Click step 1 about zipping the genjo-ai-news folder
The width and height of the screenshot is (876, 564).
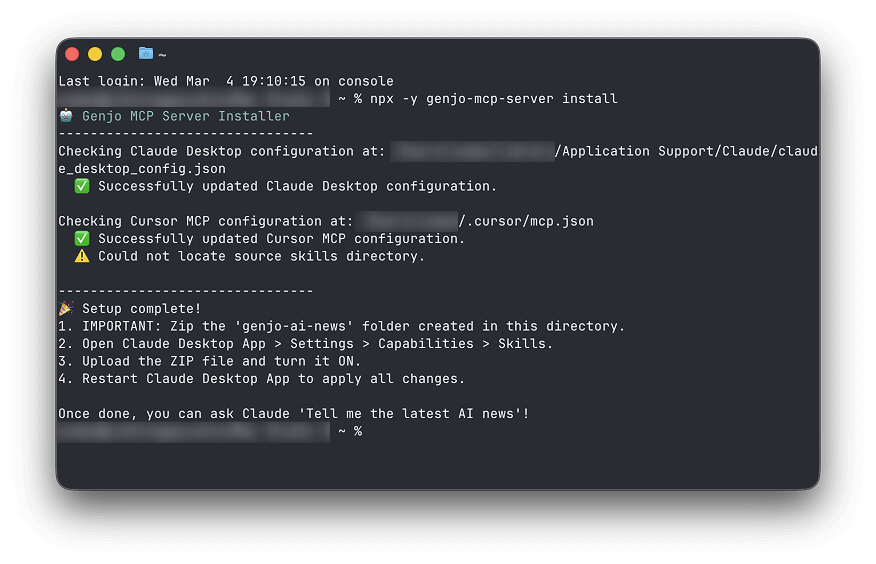tap(341, 326)
